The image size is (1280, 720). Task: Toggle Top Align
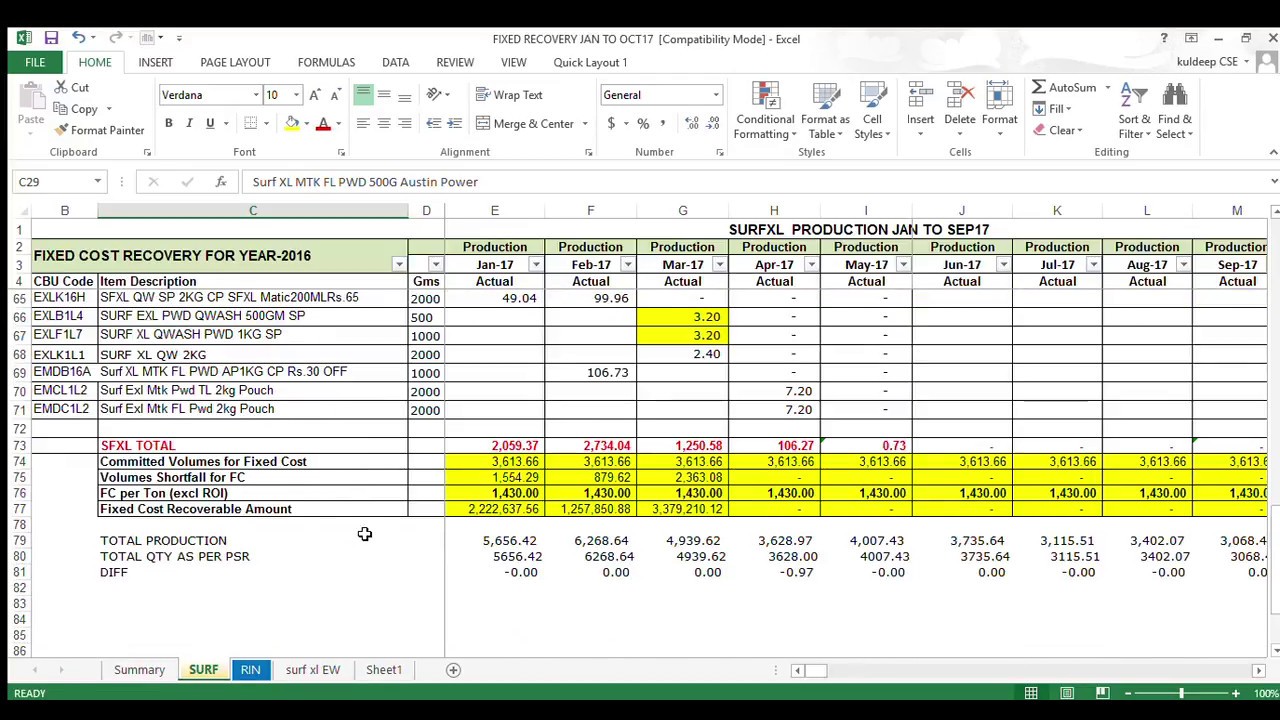363,95
